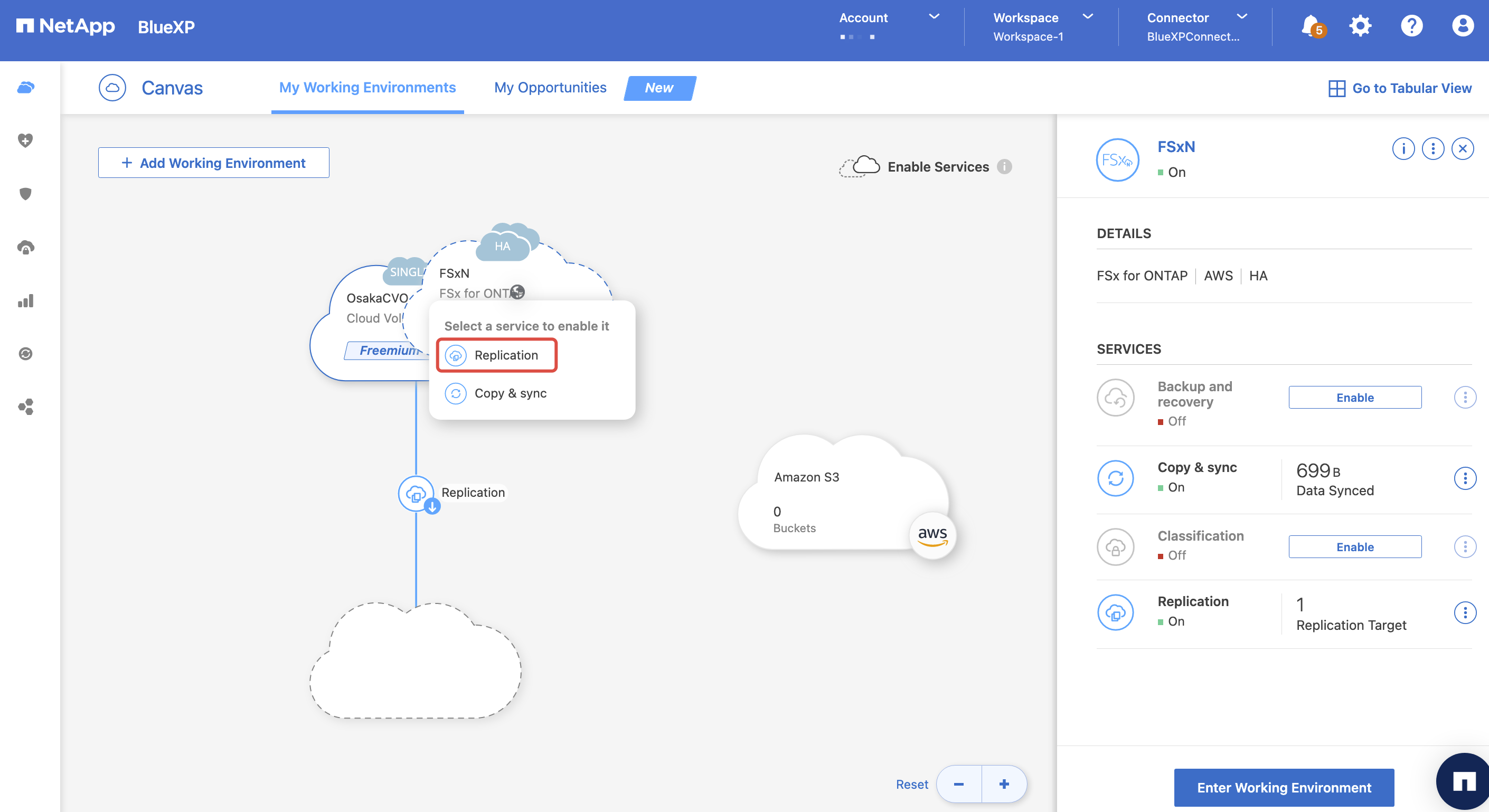Close the FSxN details panel
1489x812 pixels.
pyautogui.click(x=1463, y=149)
